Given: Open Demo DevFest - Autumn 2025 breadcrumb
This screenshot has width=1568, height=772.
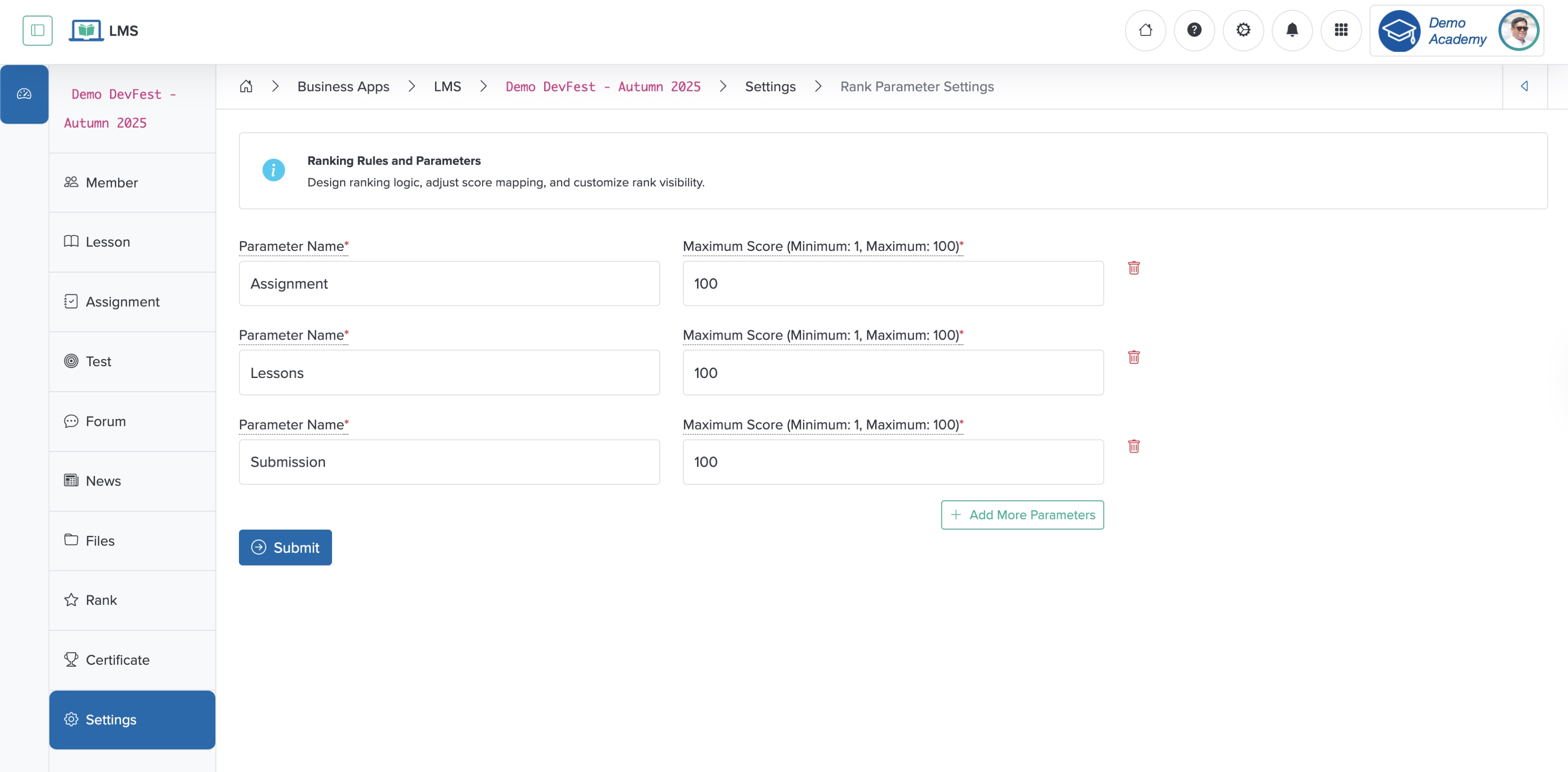Looking at the screenshot, I should click(x=603, y=86).
